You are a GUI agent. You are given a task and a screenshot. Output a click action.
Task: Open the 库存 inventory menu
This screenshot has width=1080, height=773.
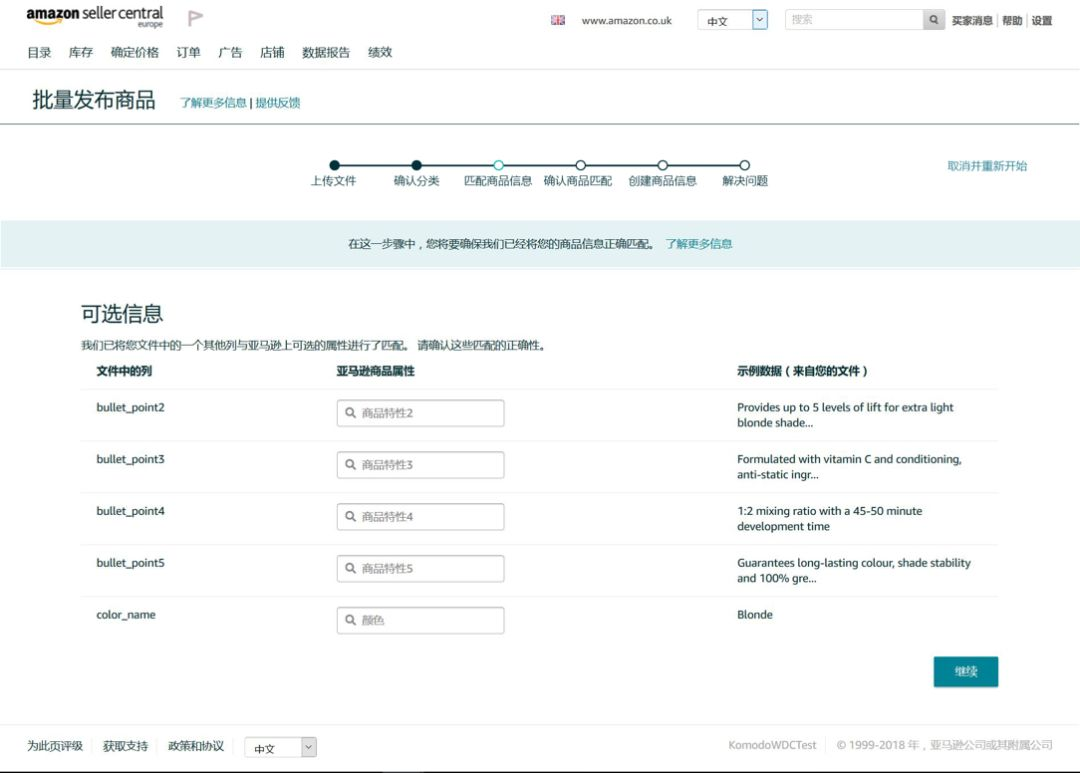coord(79,52)
